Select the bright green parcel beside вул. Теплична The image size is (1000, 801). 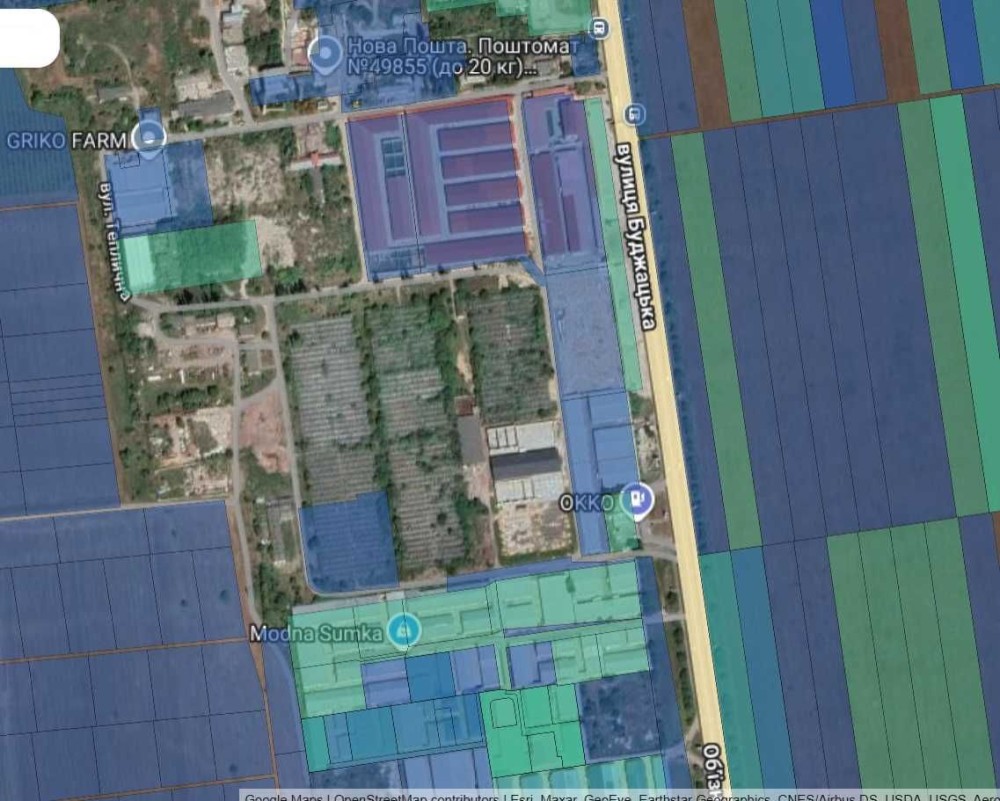pyautogui.click(x=192, y=257)
